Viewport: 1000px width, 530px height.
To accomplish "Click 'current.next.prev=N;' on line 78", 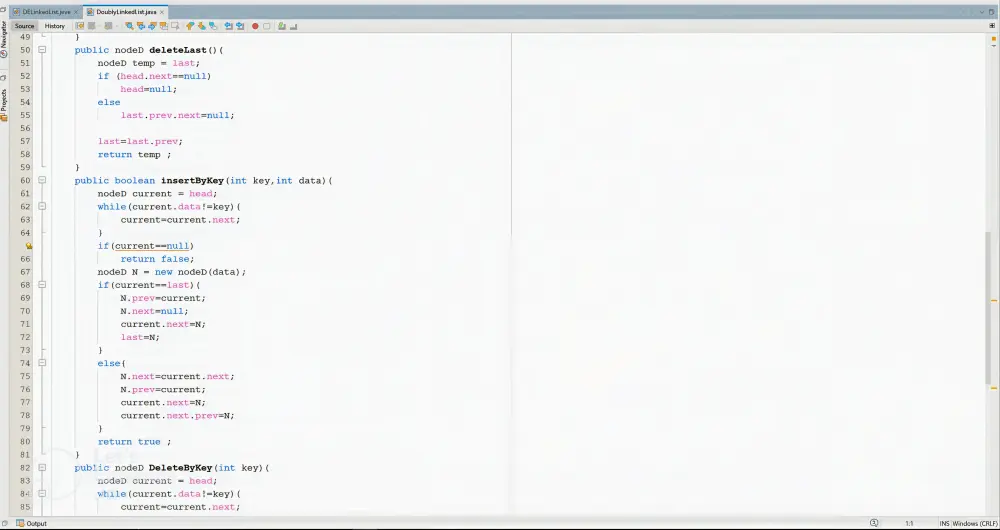I will [x=177, y=415].
